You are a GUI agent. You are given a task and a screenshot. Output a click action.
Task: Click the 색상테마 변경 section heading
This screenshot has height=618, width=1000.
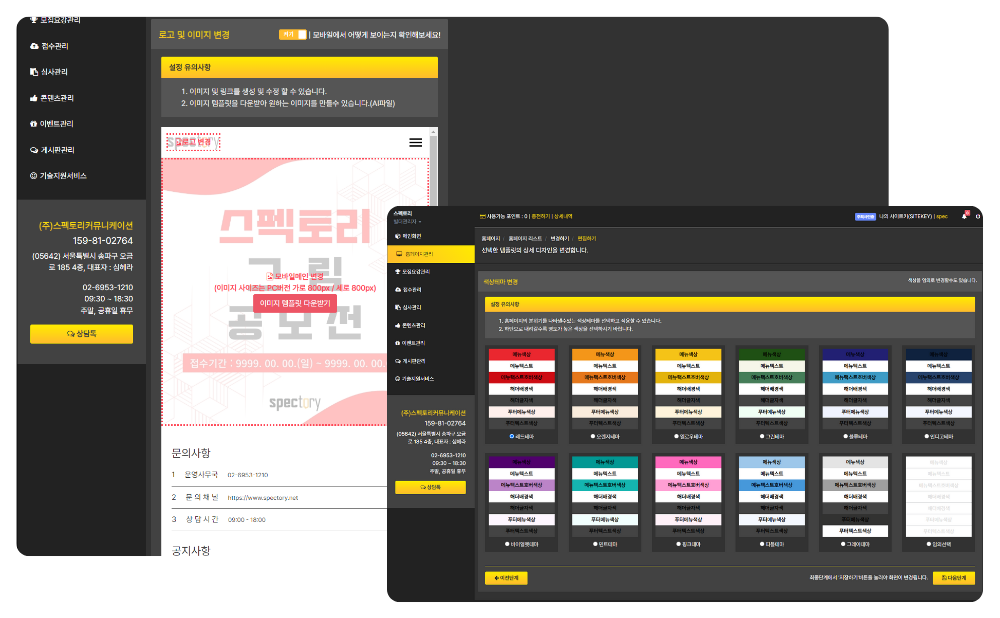point(500,282)
